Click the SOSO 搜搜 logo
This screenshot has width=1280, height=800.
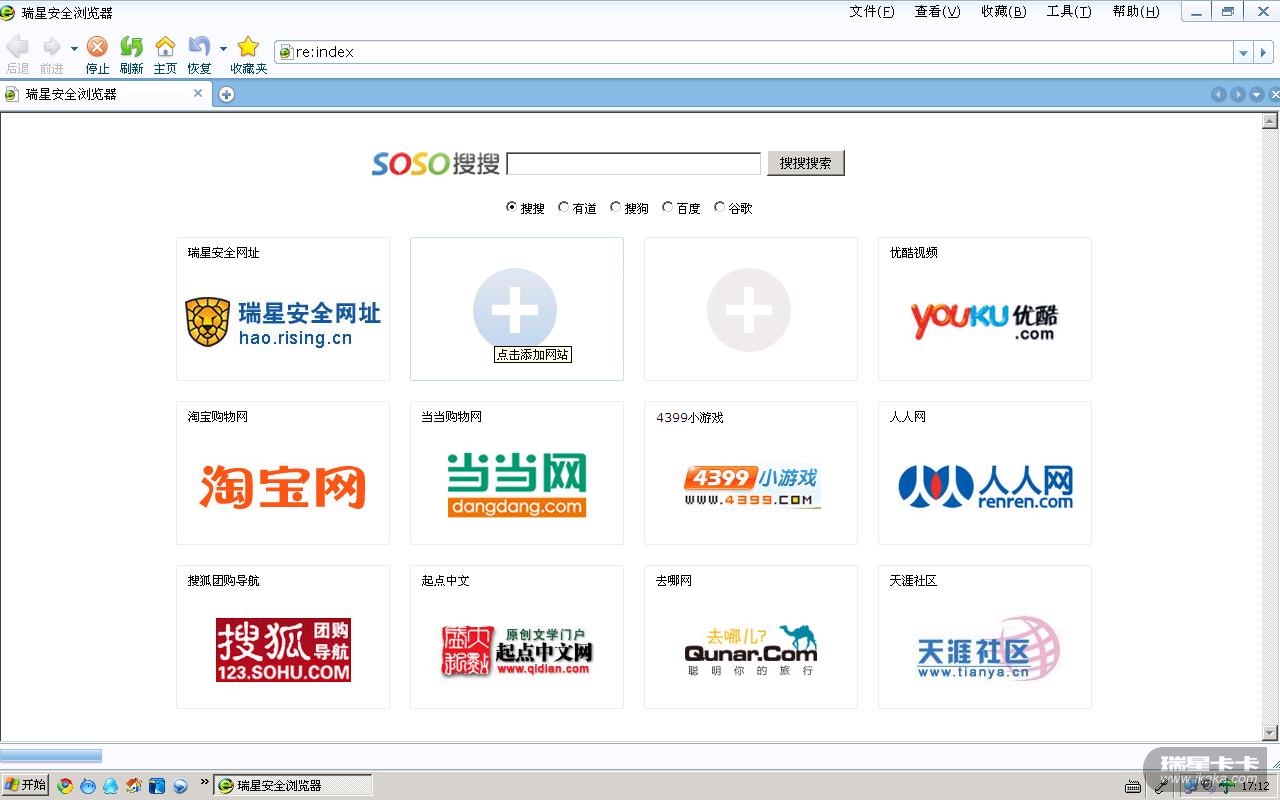tap(436, 163)
